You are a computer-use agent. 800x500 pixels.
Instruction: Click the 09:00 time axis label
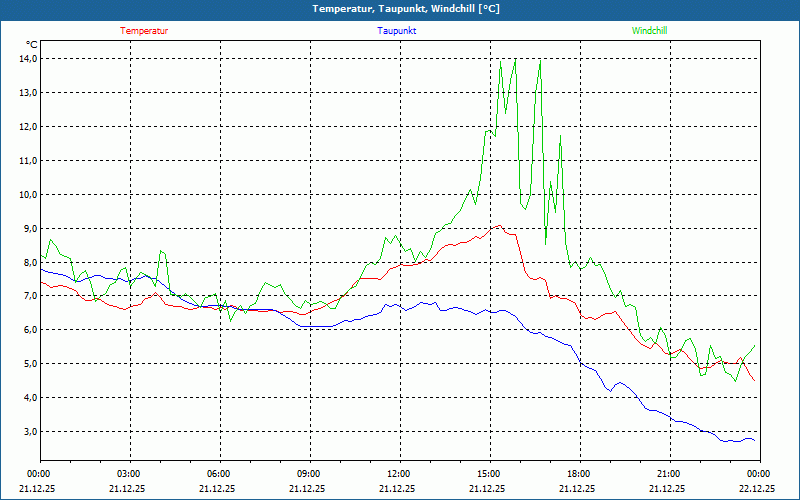point(308,474)
